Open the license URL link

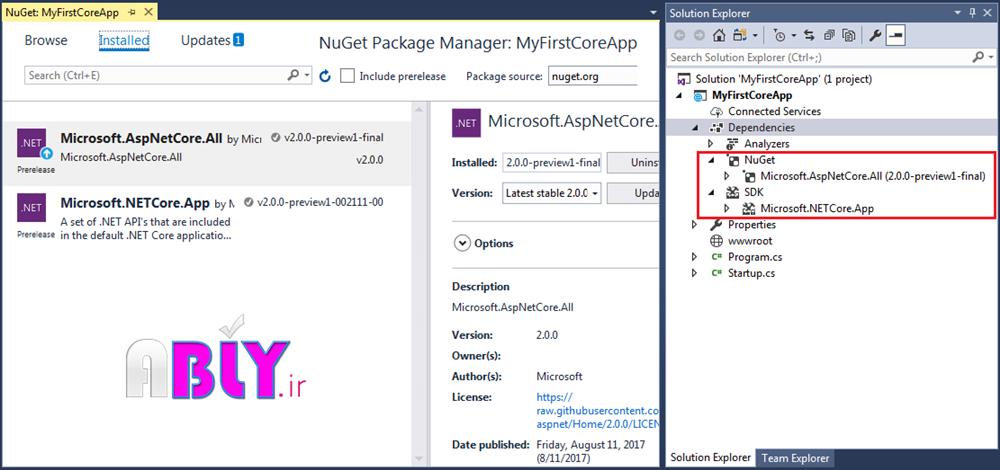coord(597,410)
